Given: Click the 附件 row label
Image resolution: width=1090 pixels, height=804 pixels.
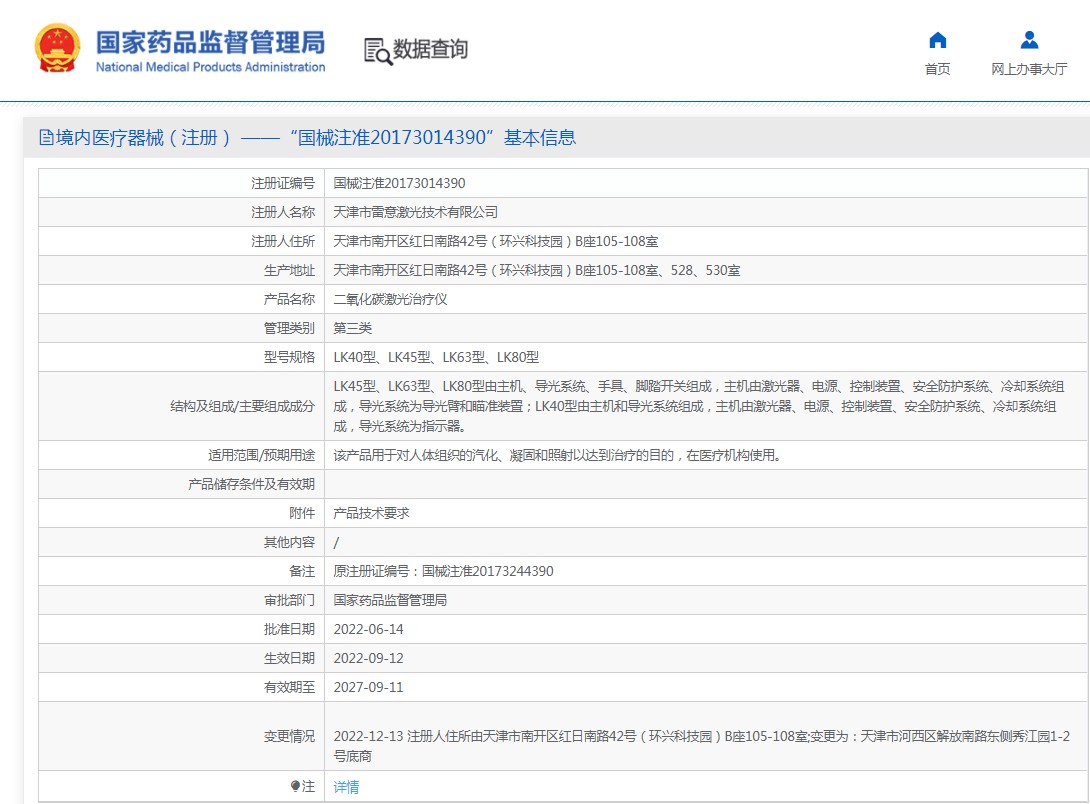Looking at the screenshot, I should [302, 513].
